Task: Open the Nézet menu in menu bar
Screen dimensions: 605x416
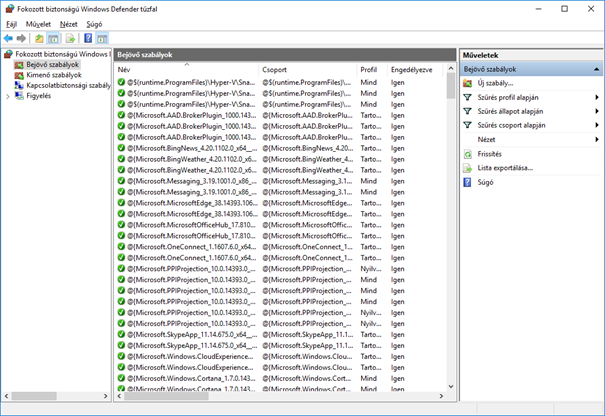Action: coord(68,24)
